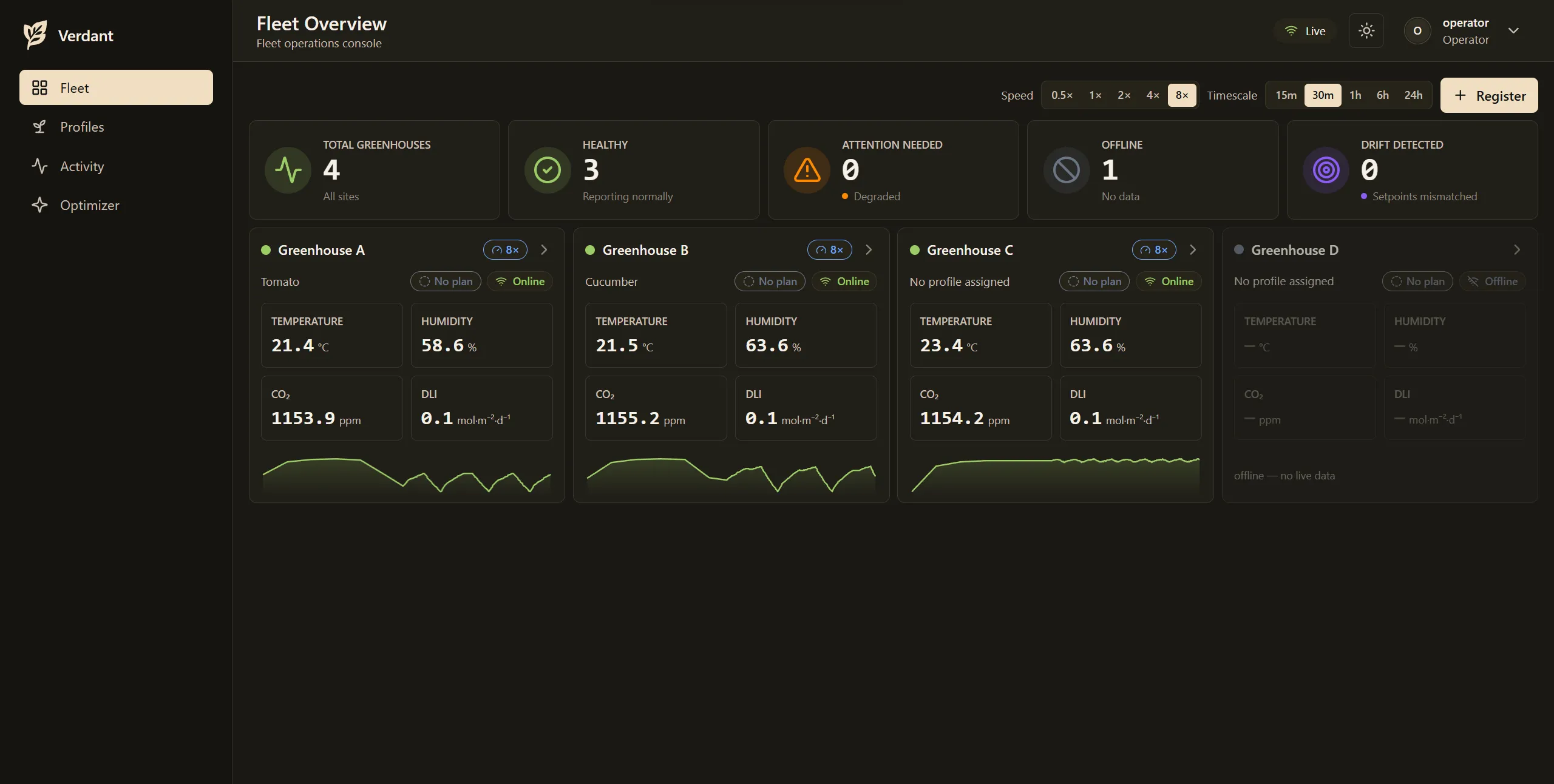Click the Greenhouse C title
1554x784 pixels.
click(970, 250)
